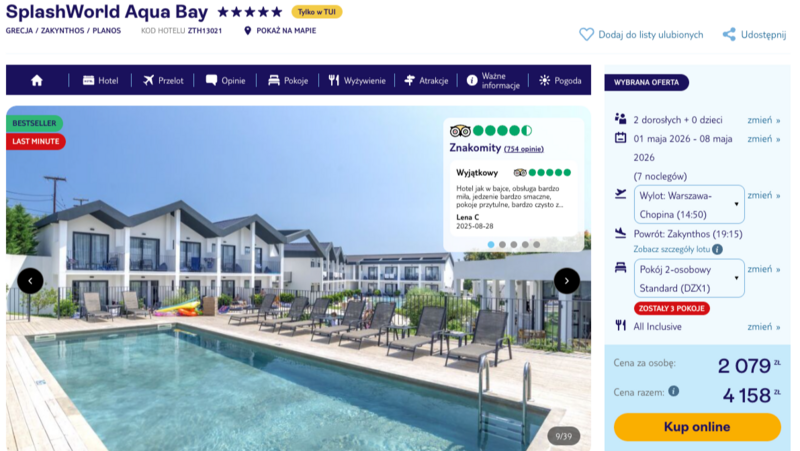The image size is (800, 451).
Task: Click the Udostępnij share icon
Action: [x=729, y=34]
